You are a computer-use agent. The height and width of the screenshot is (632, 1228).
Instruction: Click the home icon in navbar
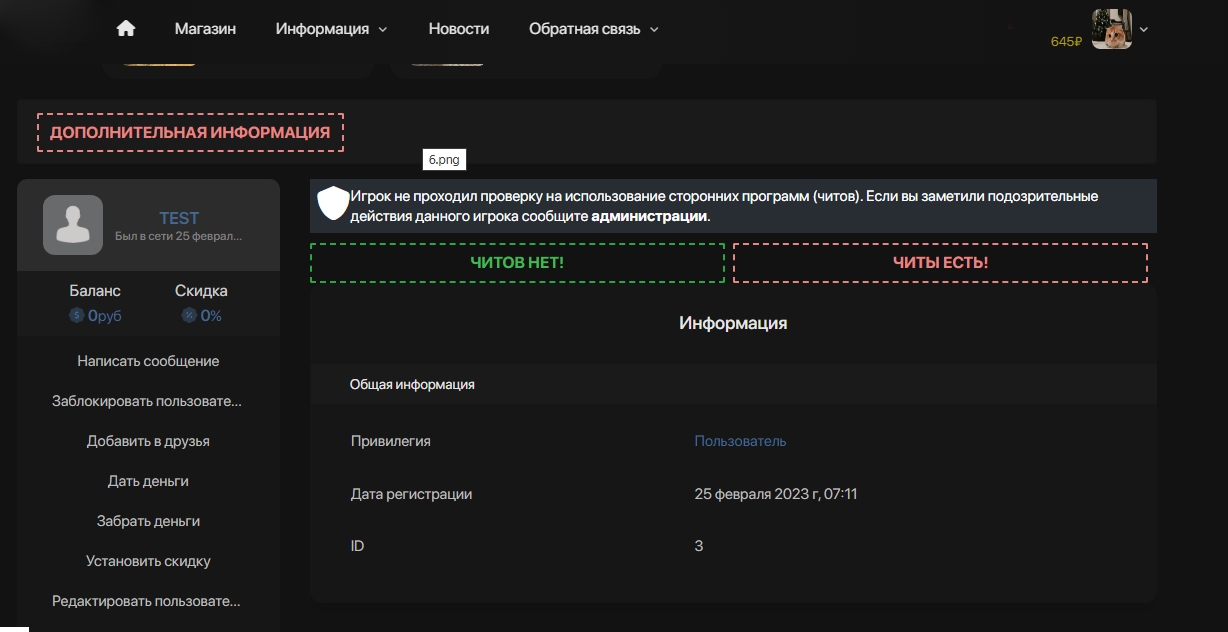[126, 29]
